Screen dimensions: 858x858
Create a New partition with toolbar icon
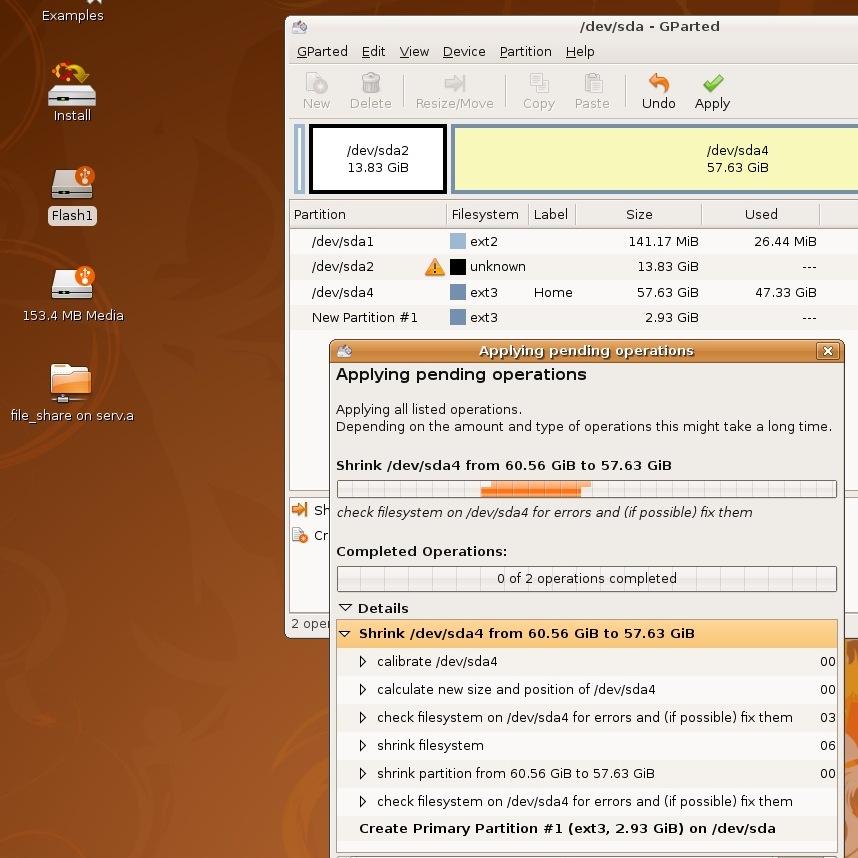coord(316,91)
